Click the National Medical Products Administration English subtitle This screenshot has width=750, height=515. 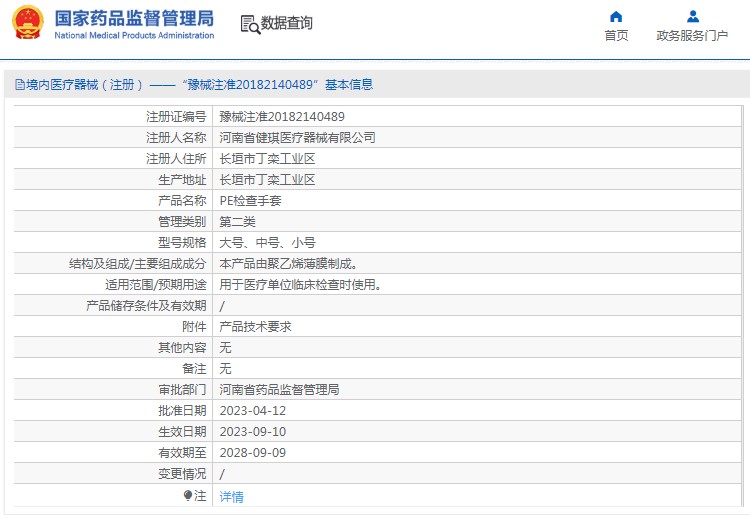tap(133, 35)
